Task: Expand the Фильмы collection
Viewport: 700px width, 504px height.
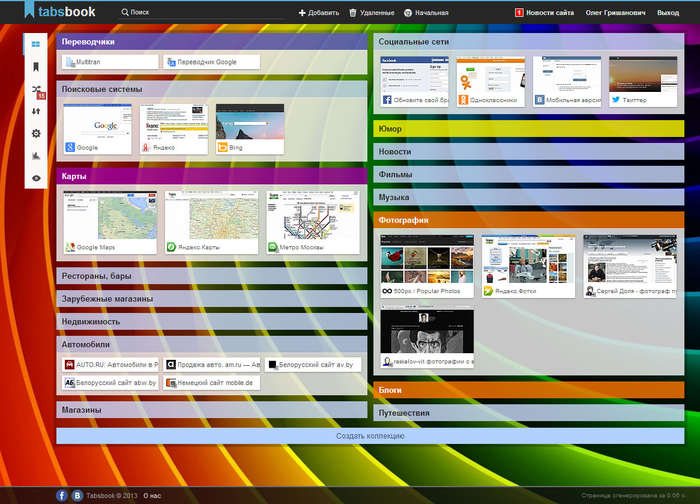Action: tap(529, 174)
